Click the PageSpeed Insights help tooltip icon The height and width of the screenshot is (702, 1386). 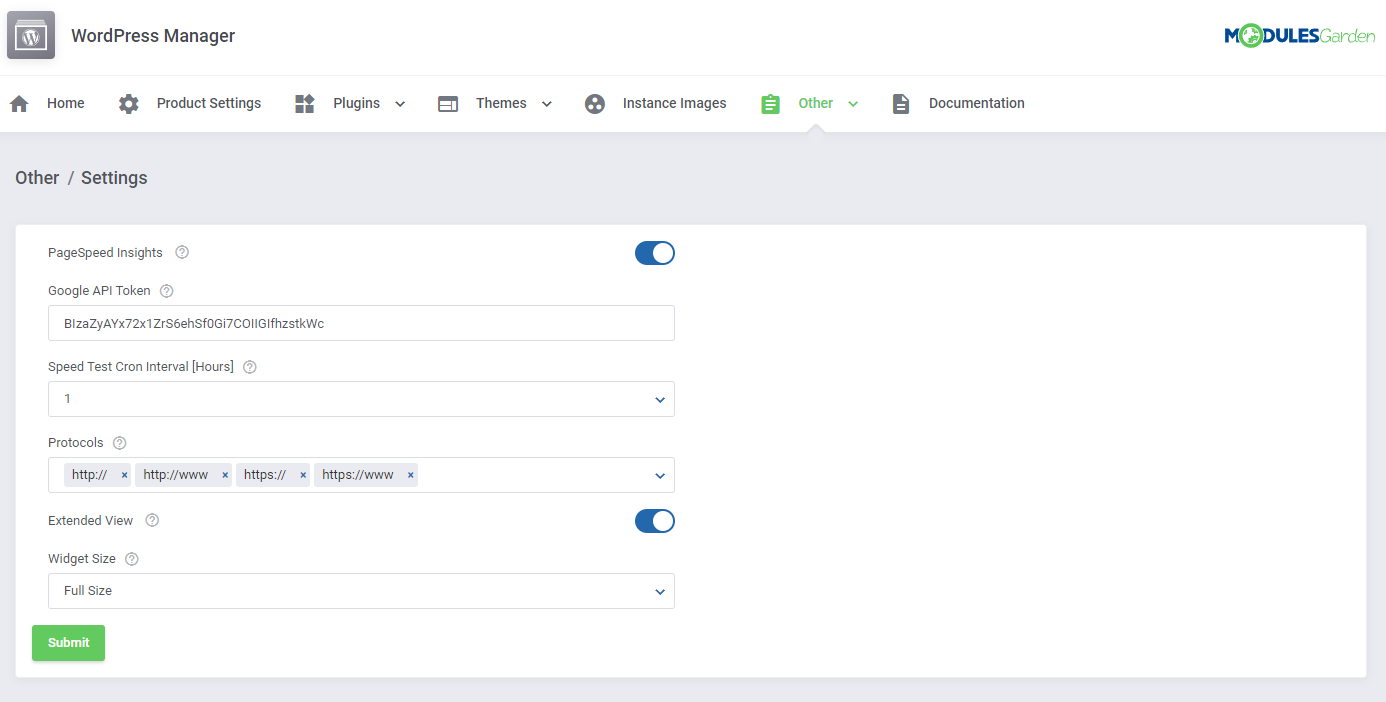tap(181, 252)
